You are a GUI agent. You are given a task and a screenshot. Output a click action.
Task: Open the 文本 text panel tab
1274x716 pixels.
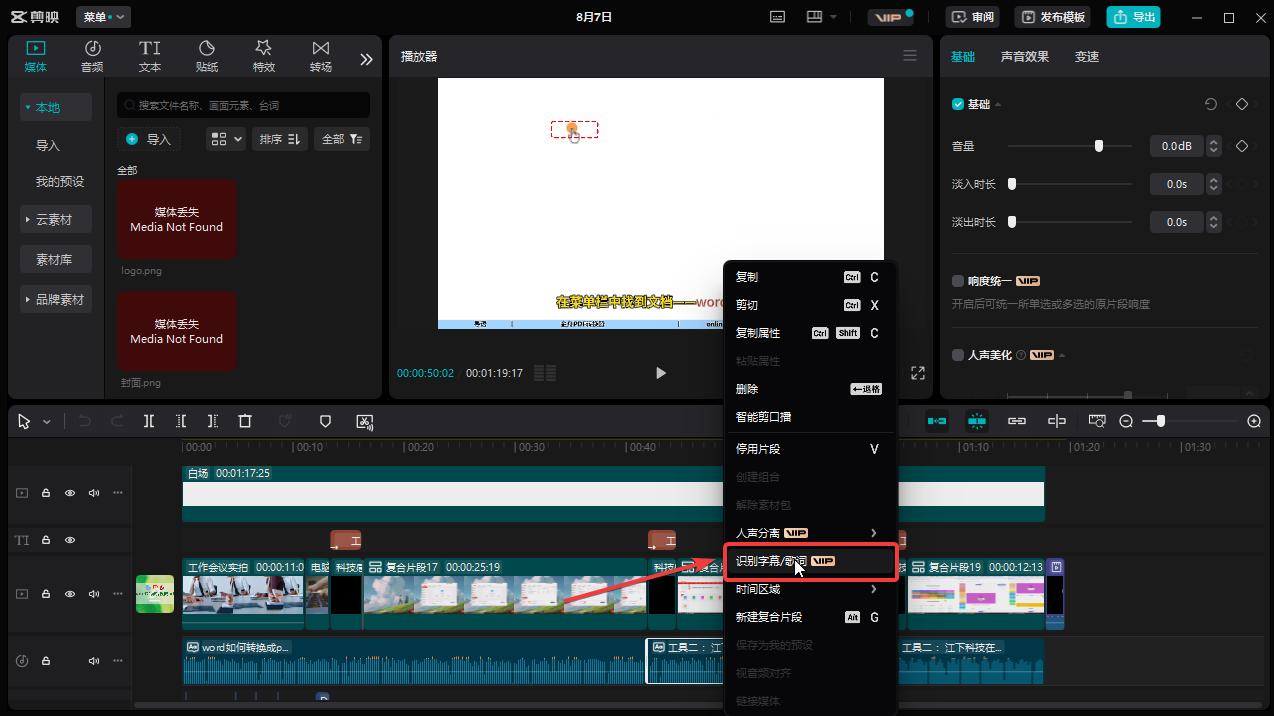tap(149, 56)
